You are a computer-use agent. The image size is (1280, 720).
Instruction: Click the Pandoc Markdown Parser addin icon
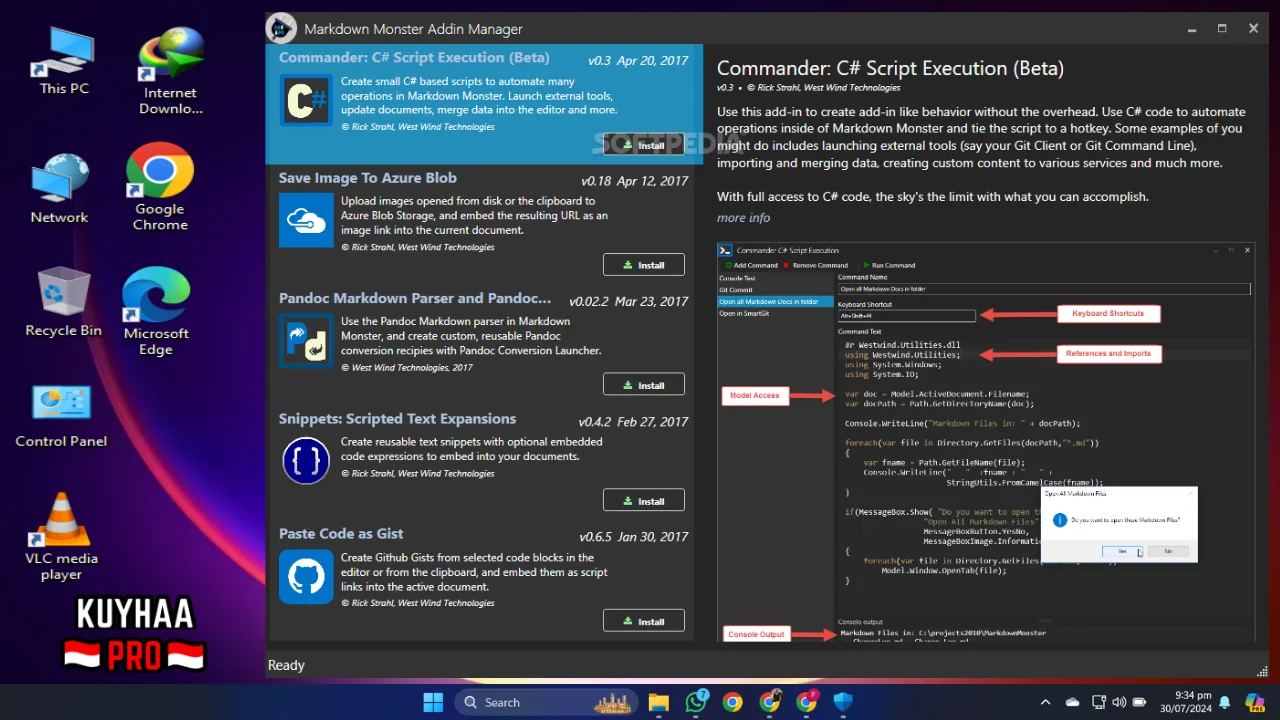click(x=306, y=340)
